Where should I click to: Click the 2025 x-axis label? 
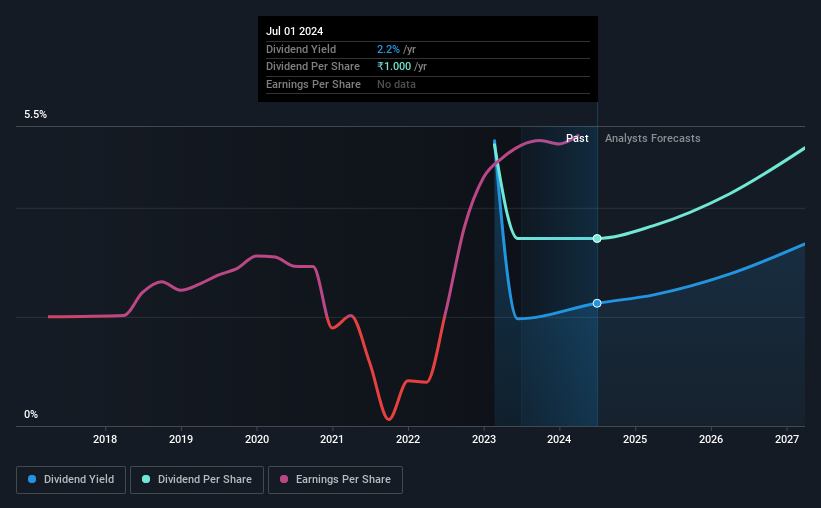635,439
